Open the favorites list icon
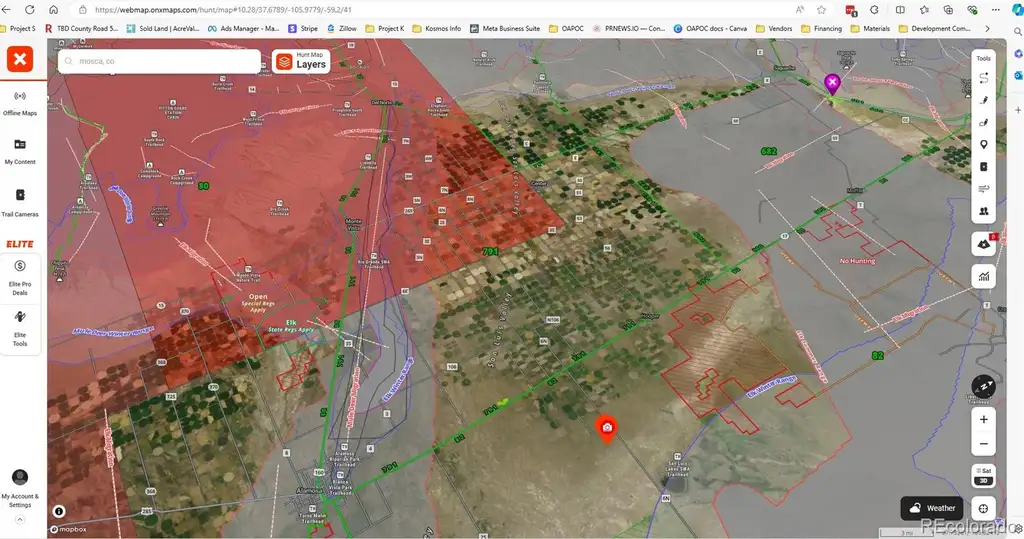Viewport: 1024px width, 539px height. pyautogui.click(x=924, y=10)
